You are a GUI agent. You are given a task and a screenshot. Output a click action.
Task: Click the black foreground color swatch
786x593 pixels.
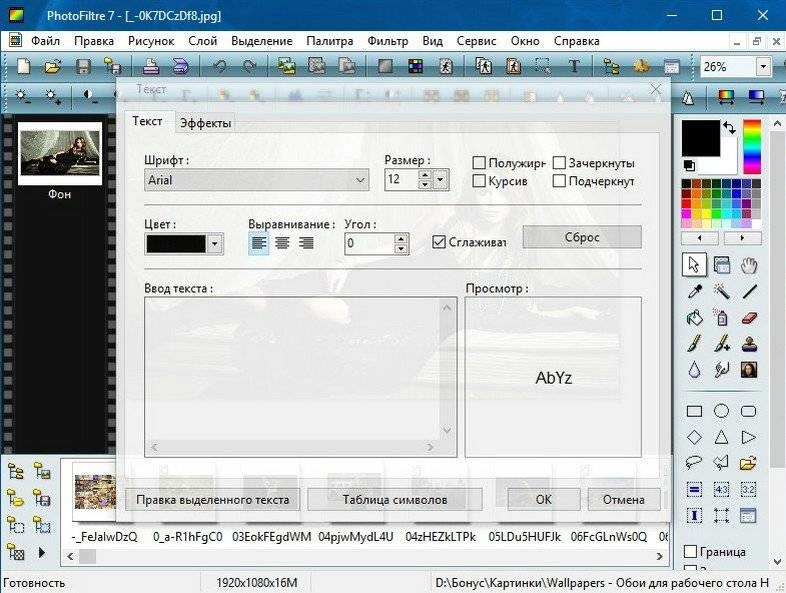(x=701, y=138)
